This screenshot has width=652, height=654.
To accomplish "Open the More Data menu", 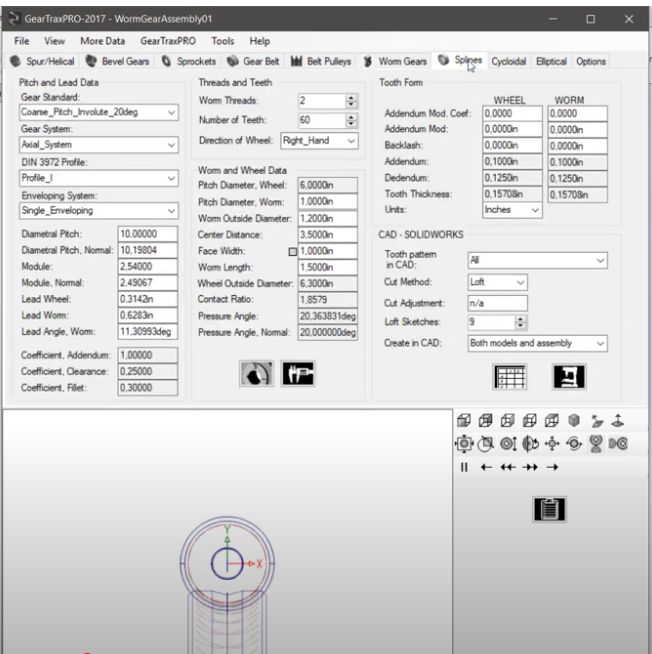I will coord(103,41).
